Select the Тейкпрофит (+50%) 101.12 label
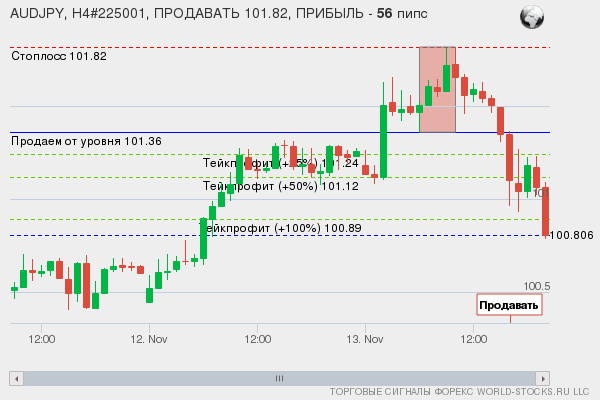Screen dimensions: 600x400 coord(280,185)
